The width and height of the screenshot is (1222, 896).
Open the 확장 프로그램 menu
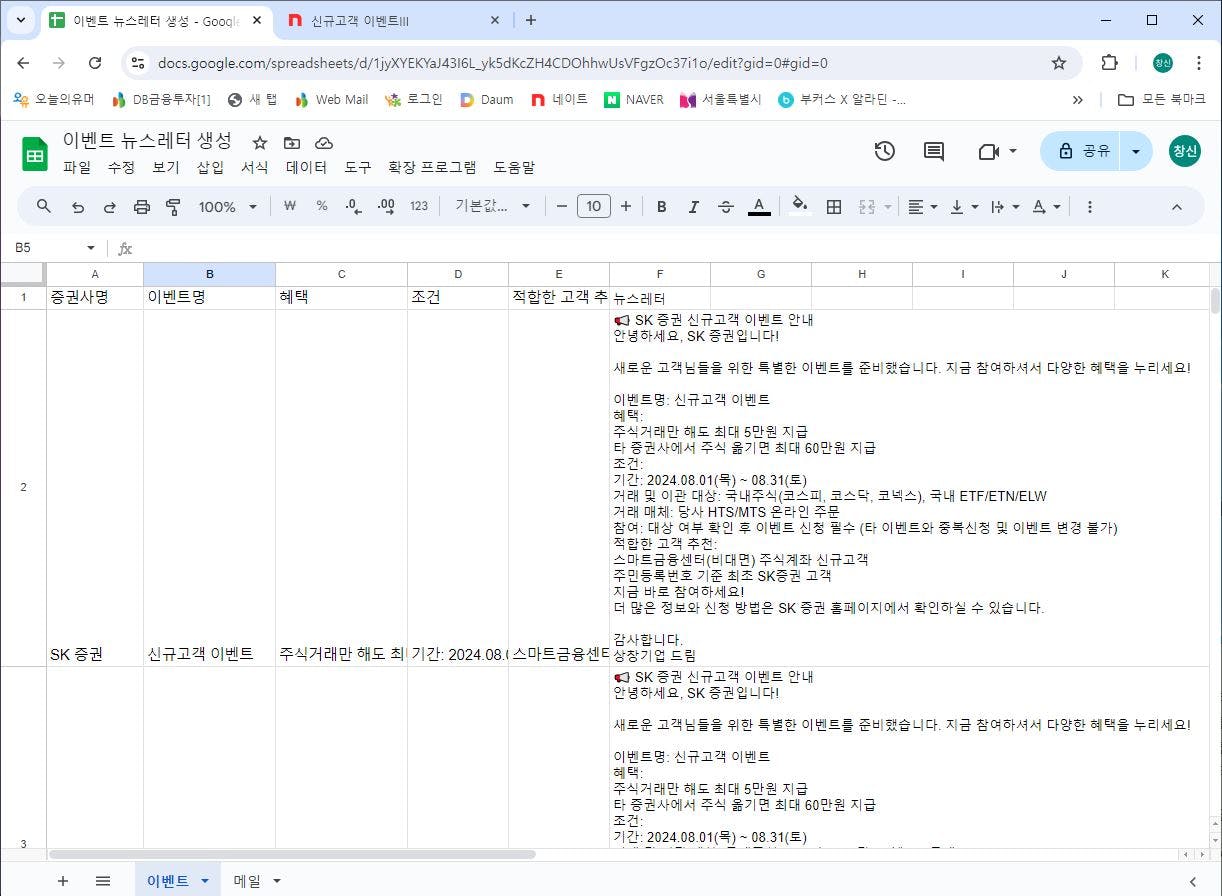tap(432, 168)
